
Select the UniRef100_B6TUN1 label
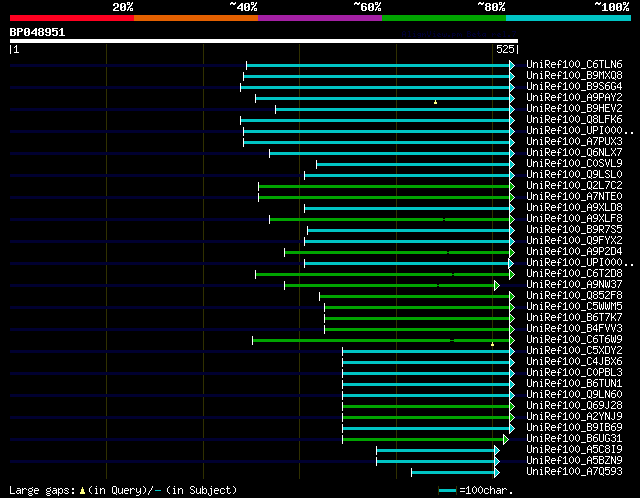[x=574, y=384]
